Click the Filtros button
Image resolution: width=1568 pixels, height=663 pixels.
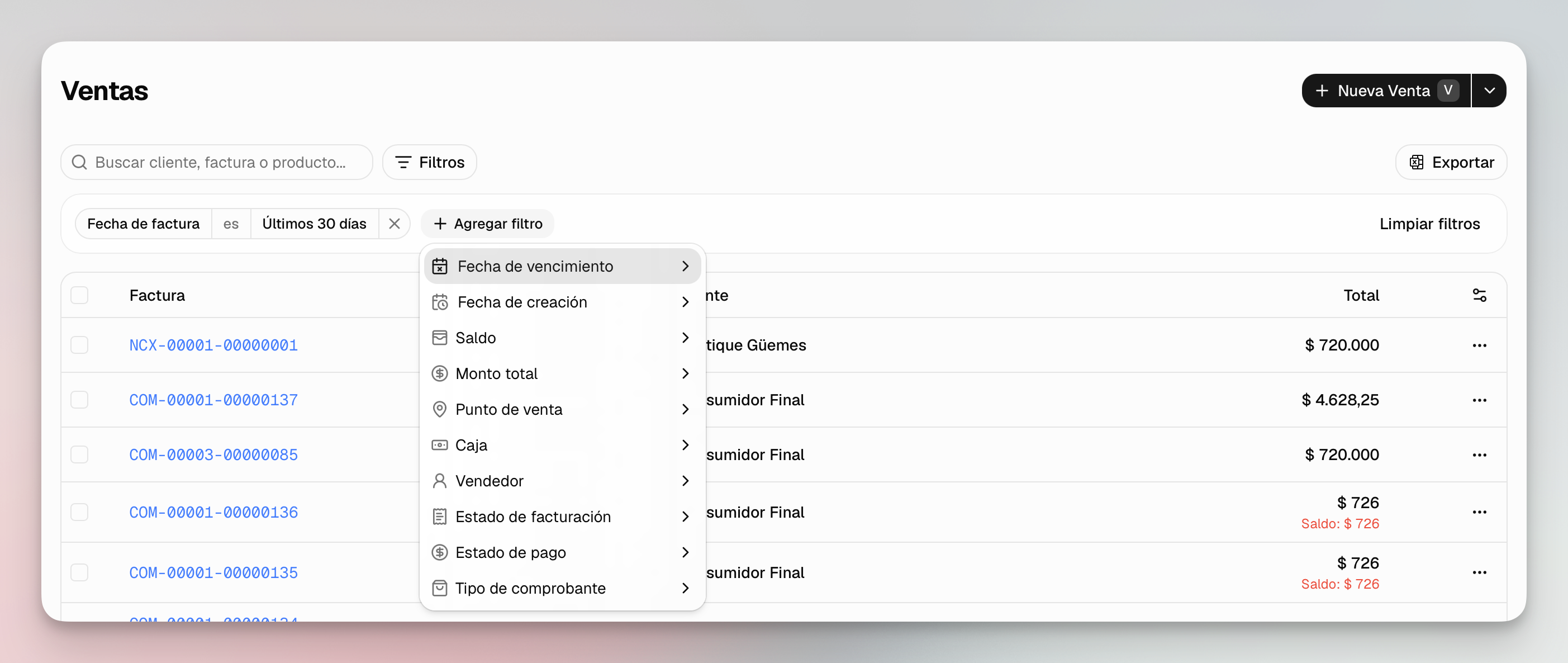point(429,162)
